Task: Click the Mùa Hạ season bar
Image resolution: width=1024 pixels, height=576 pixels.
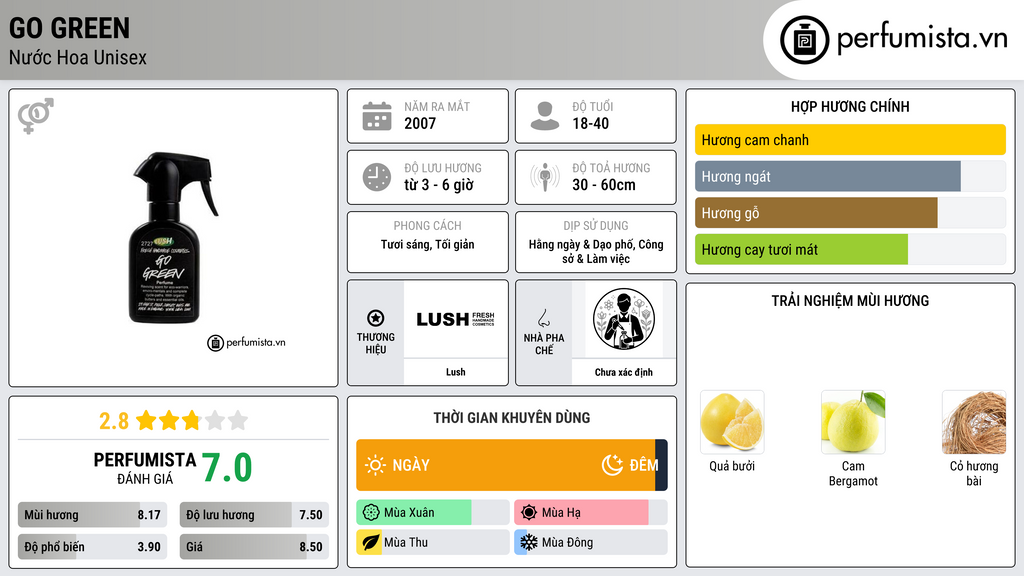Action: click(590, 513)
